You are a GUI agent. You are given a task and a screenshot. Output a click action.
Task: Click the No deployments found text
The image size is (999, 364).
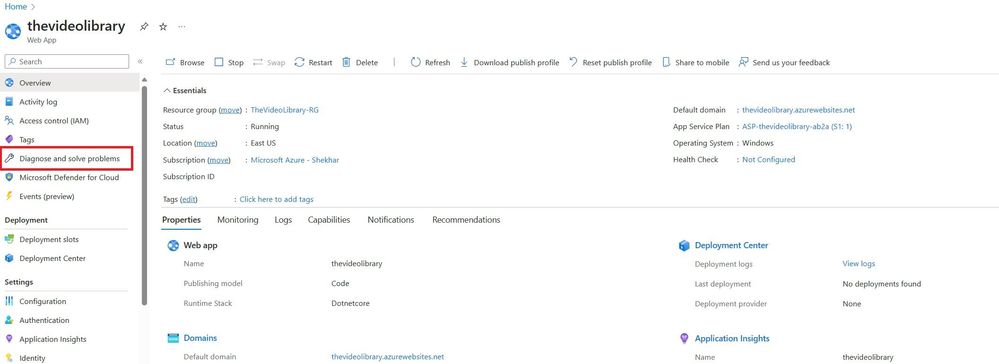pyautogui.click(x=882, y=284)
